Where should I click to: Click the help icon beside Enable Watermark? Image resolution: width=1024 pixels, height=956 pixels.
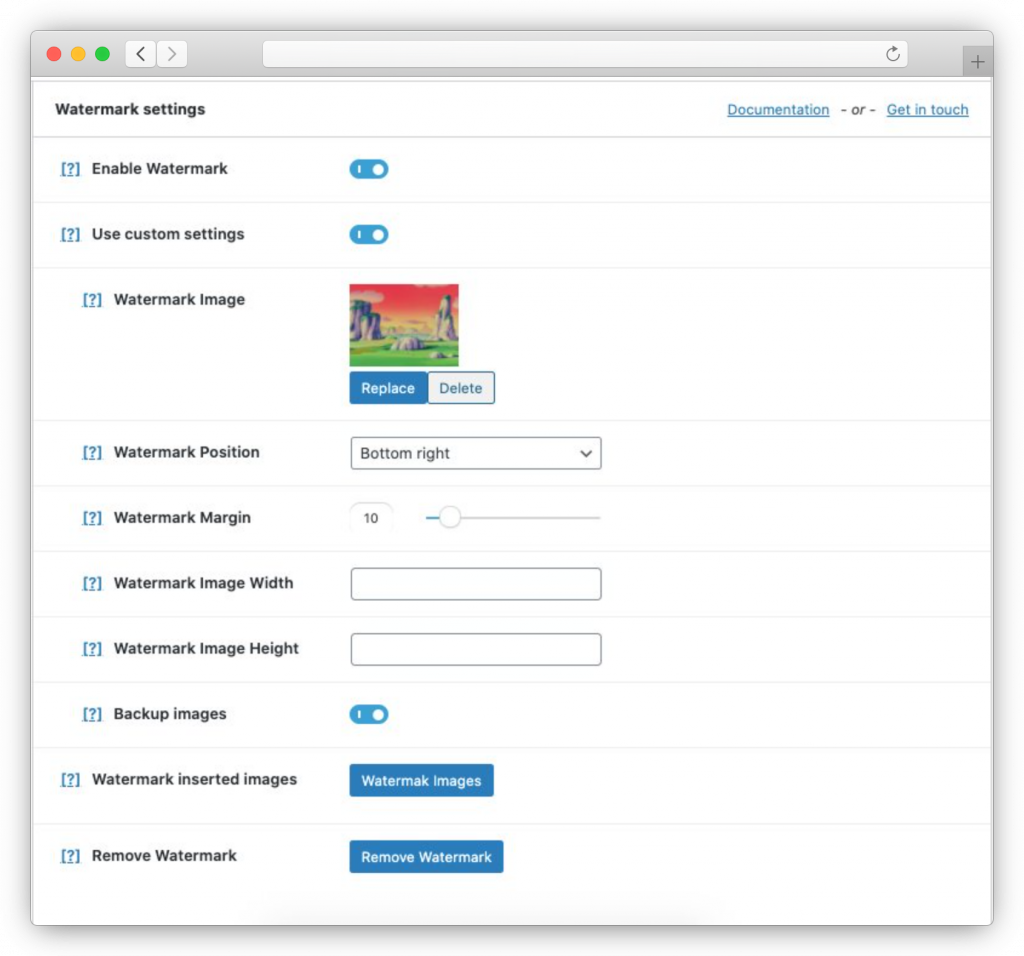pyautogui.click(x=70, y=169)
